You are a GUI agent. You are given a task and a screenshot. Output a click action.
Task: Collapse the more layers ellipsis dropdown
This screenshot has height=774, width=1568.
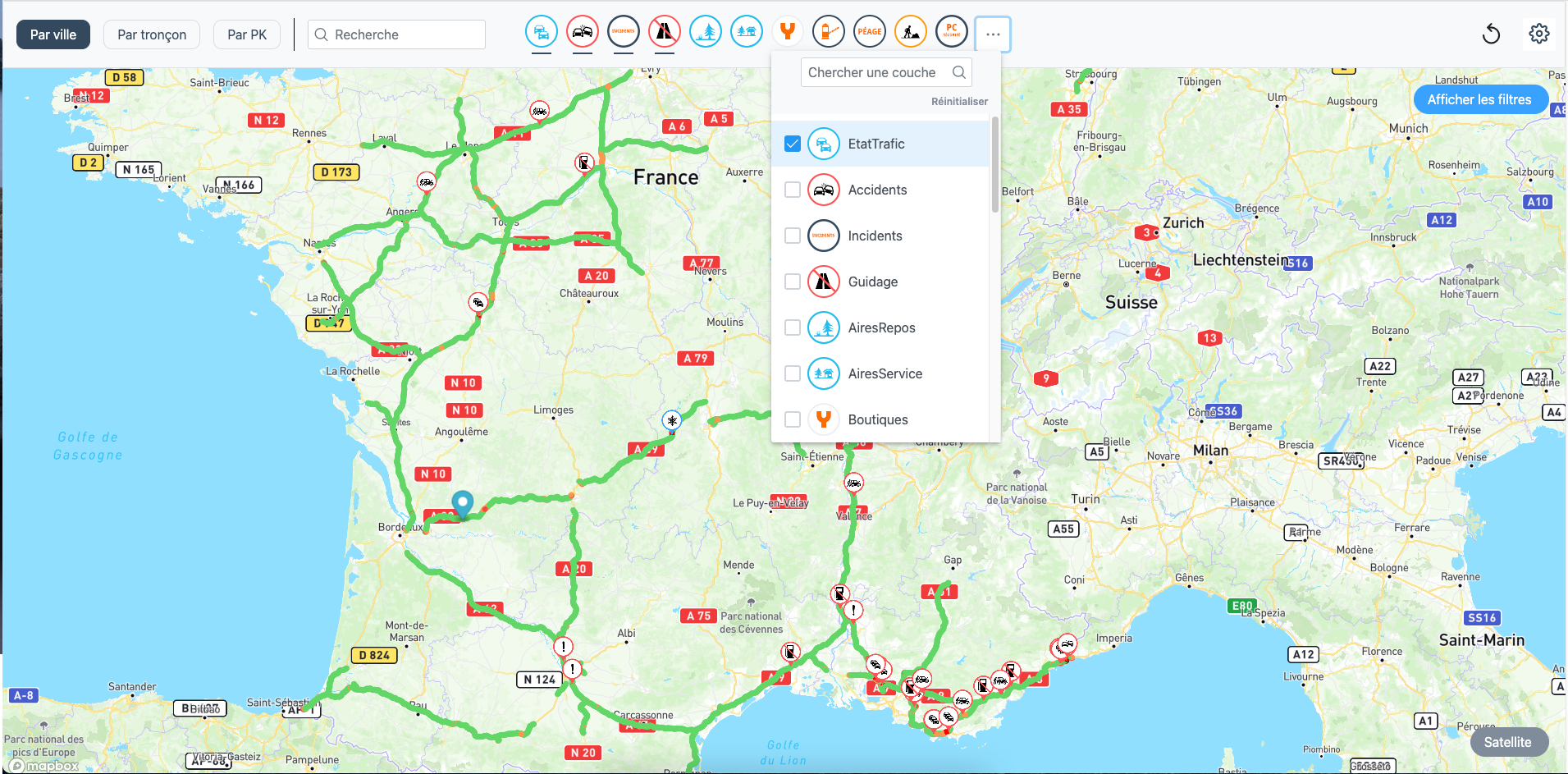tap(993, 34)
